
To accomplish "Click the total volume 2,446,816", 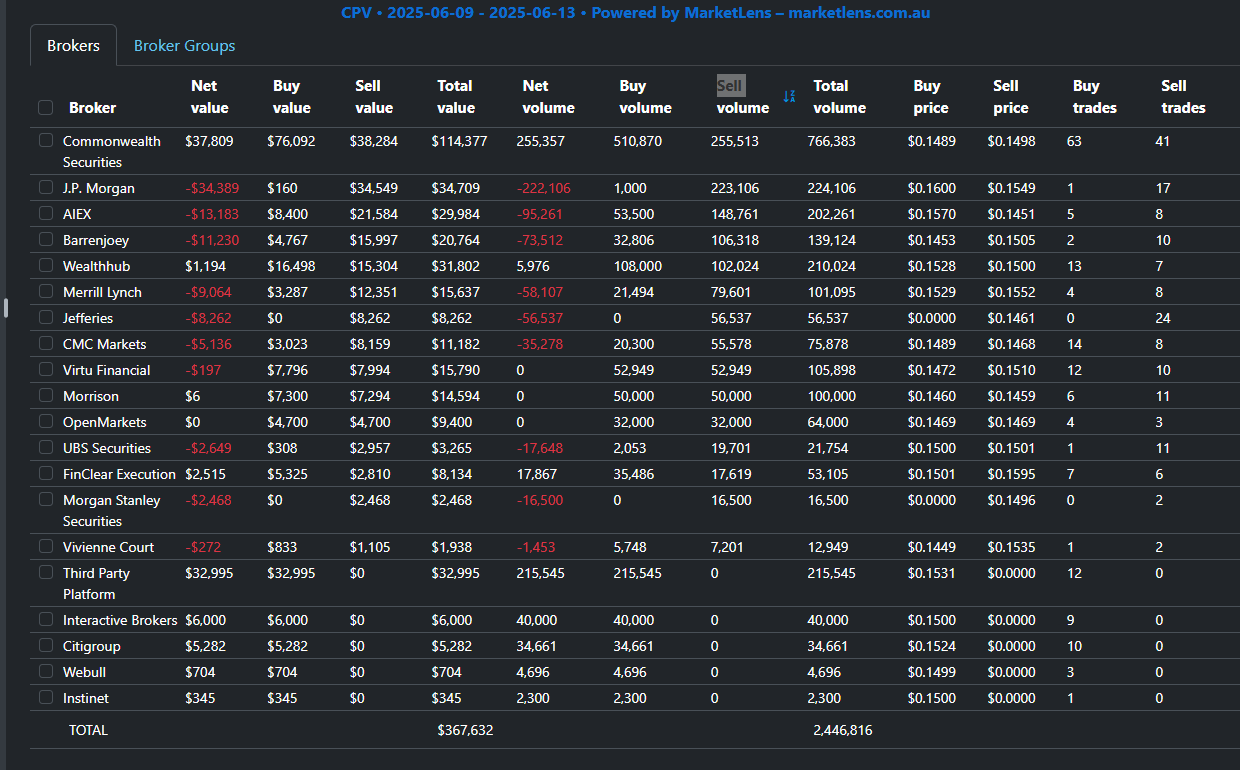I will tap(843, 730).
